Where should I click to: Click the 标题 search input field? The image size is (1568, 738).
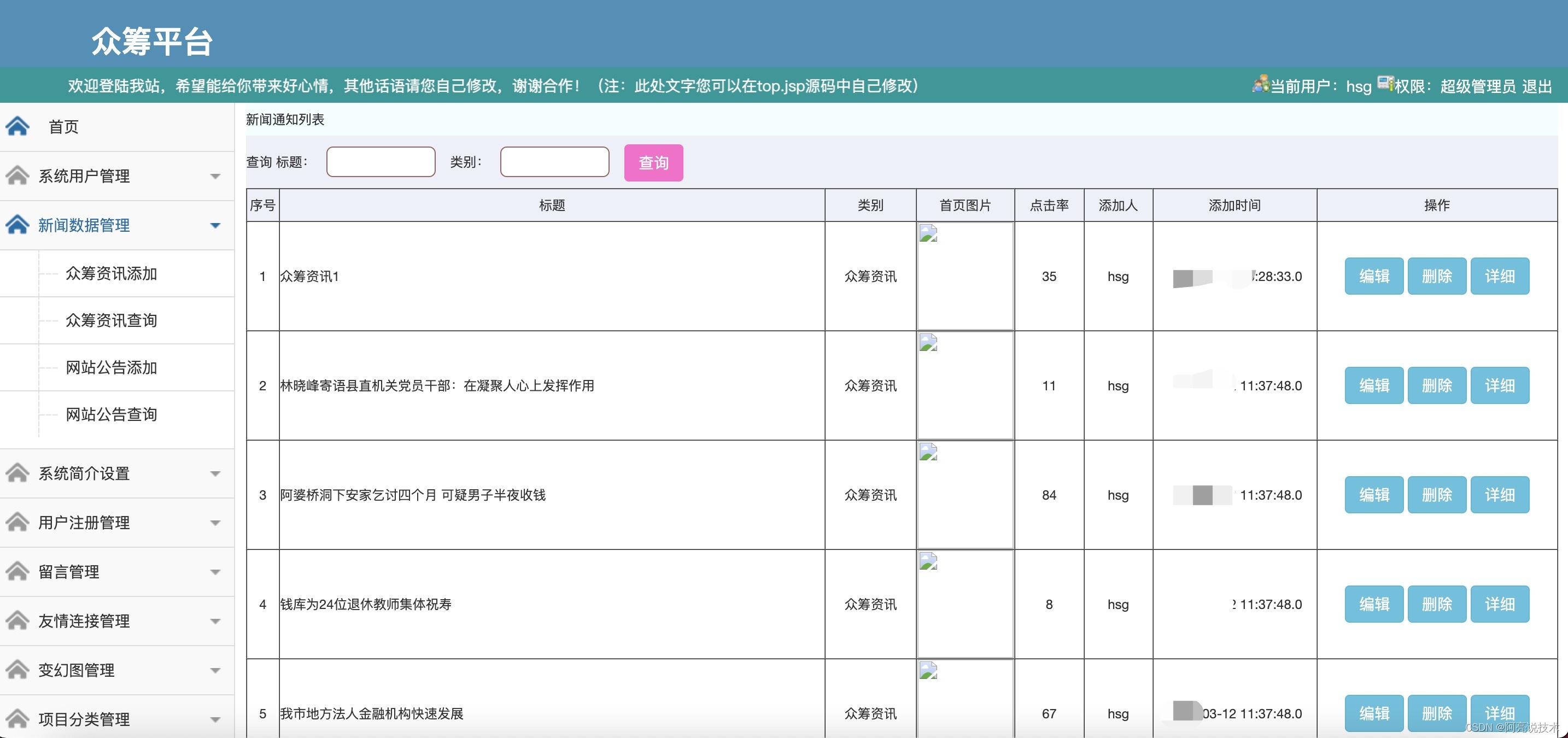click(381, 162)
